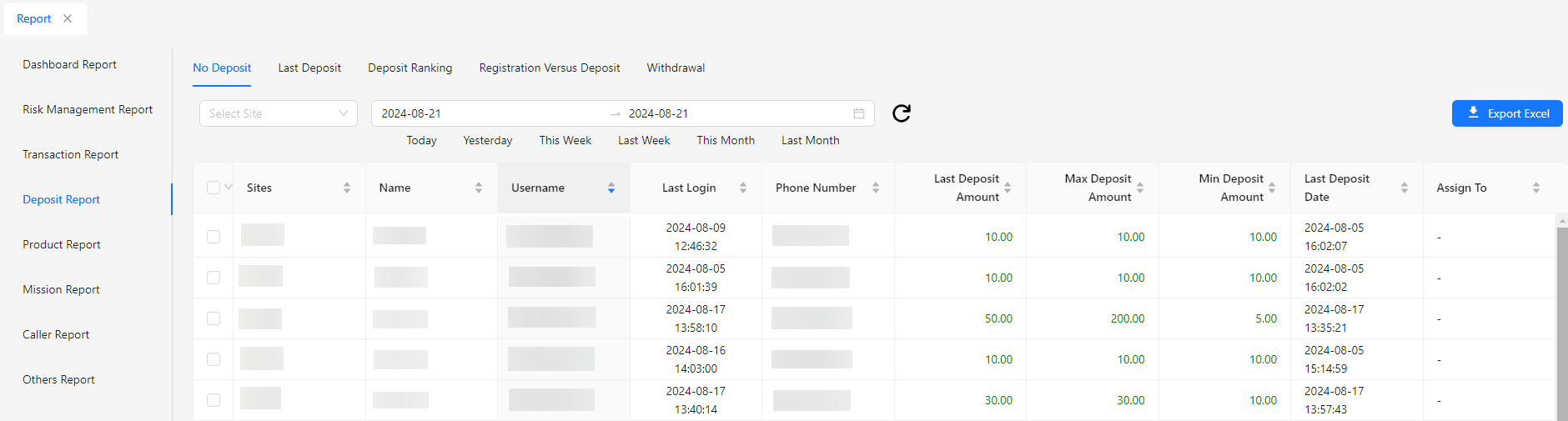Click the Export Excel button

pos(1506,113)
